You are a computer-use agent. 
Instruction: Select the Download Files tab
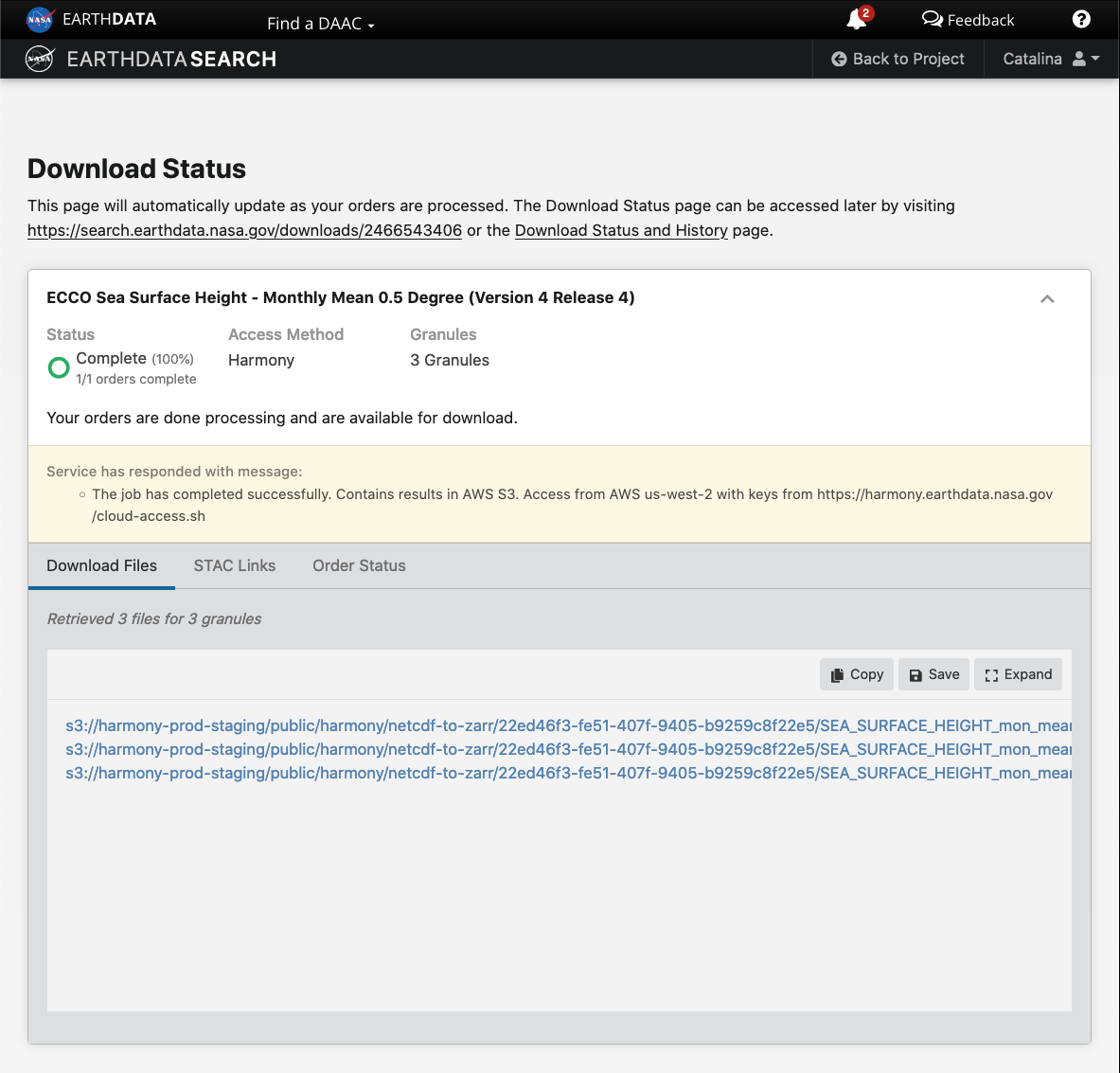(102, 565)
